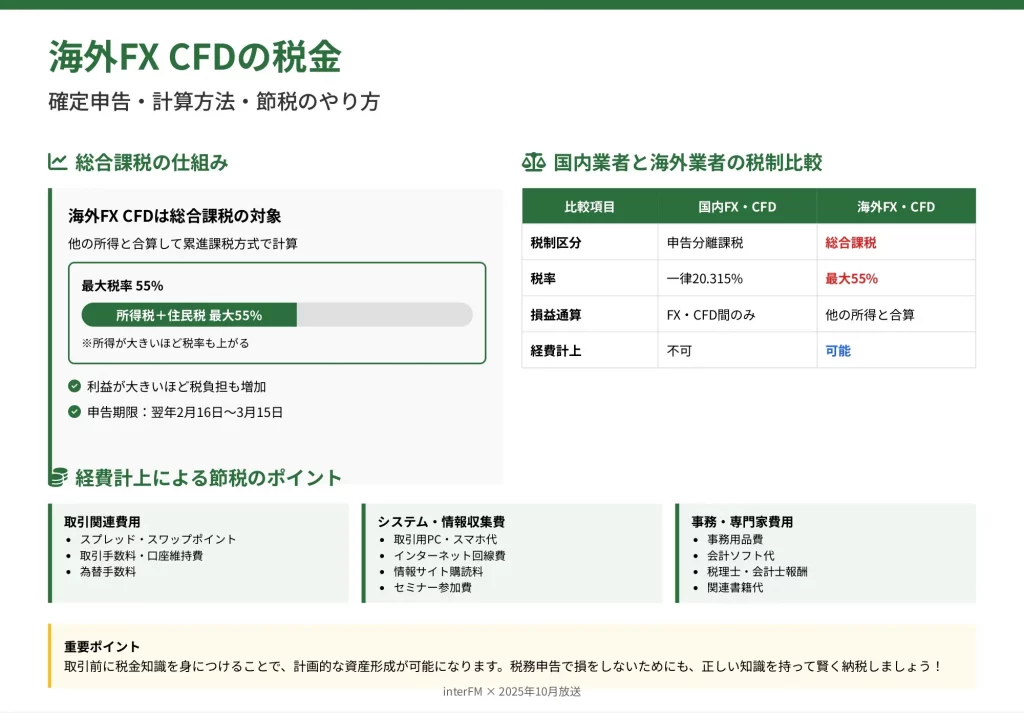Click the check icon next to 申告期限
This screenshot has width=1024, height=713.
(74, 411)
